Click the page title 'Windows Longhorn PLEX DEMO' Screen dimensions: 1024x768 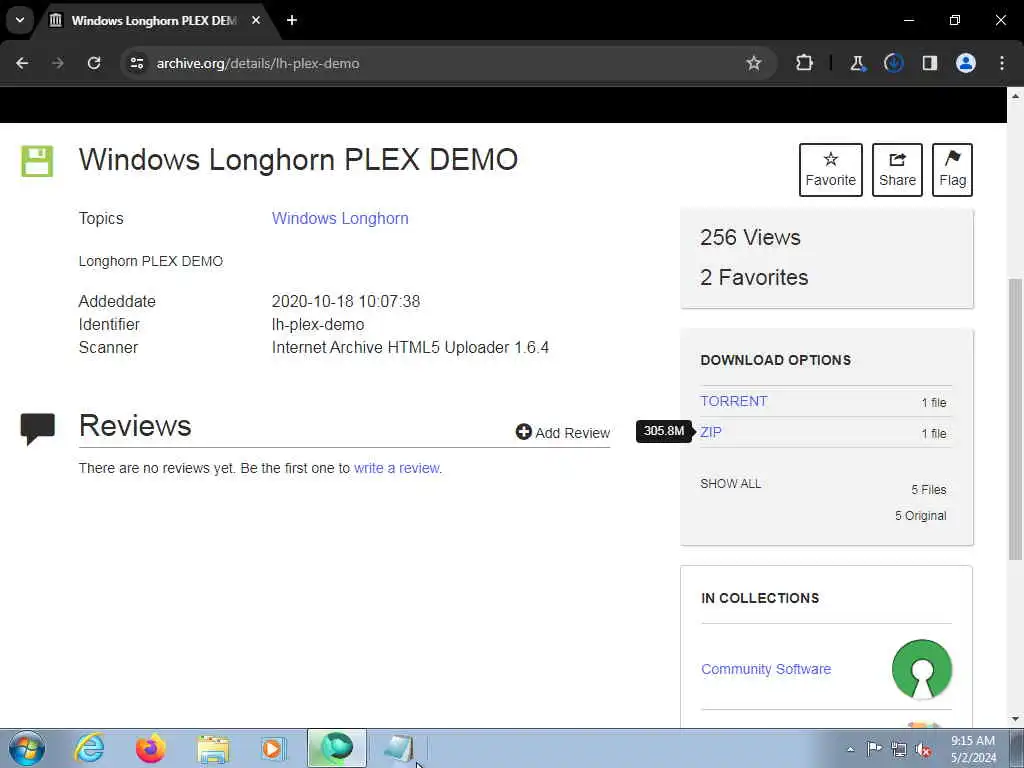(x=298, y=160)
